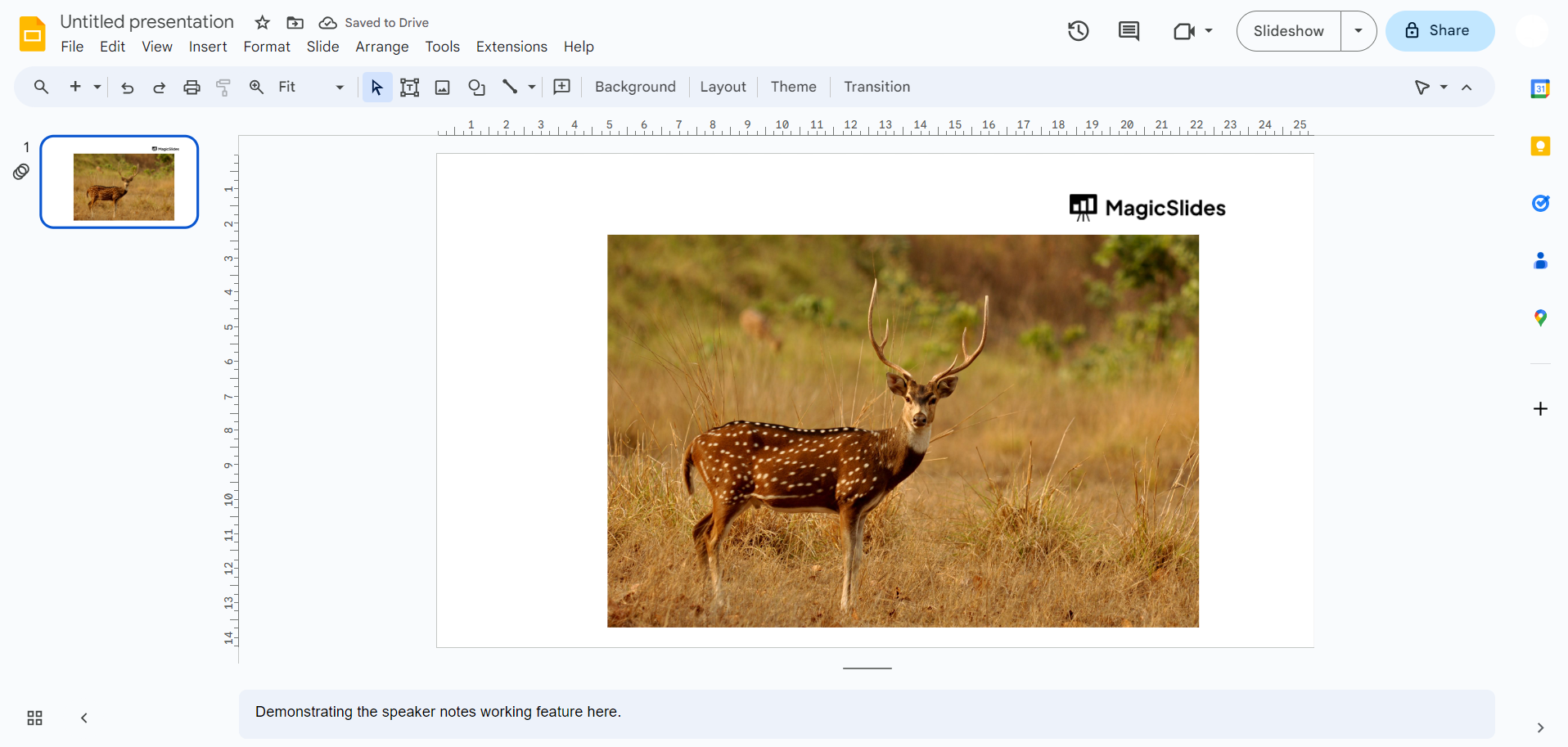Open the Insert menu

[208, 47]
